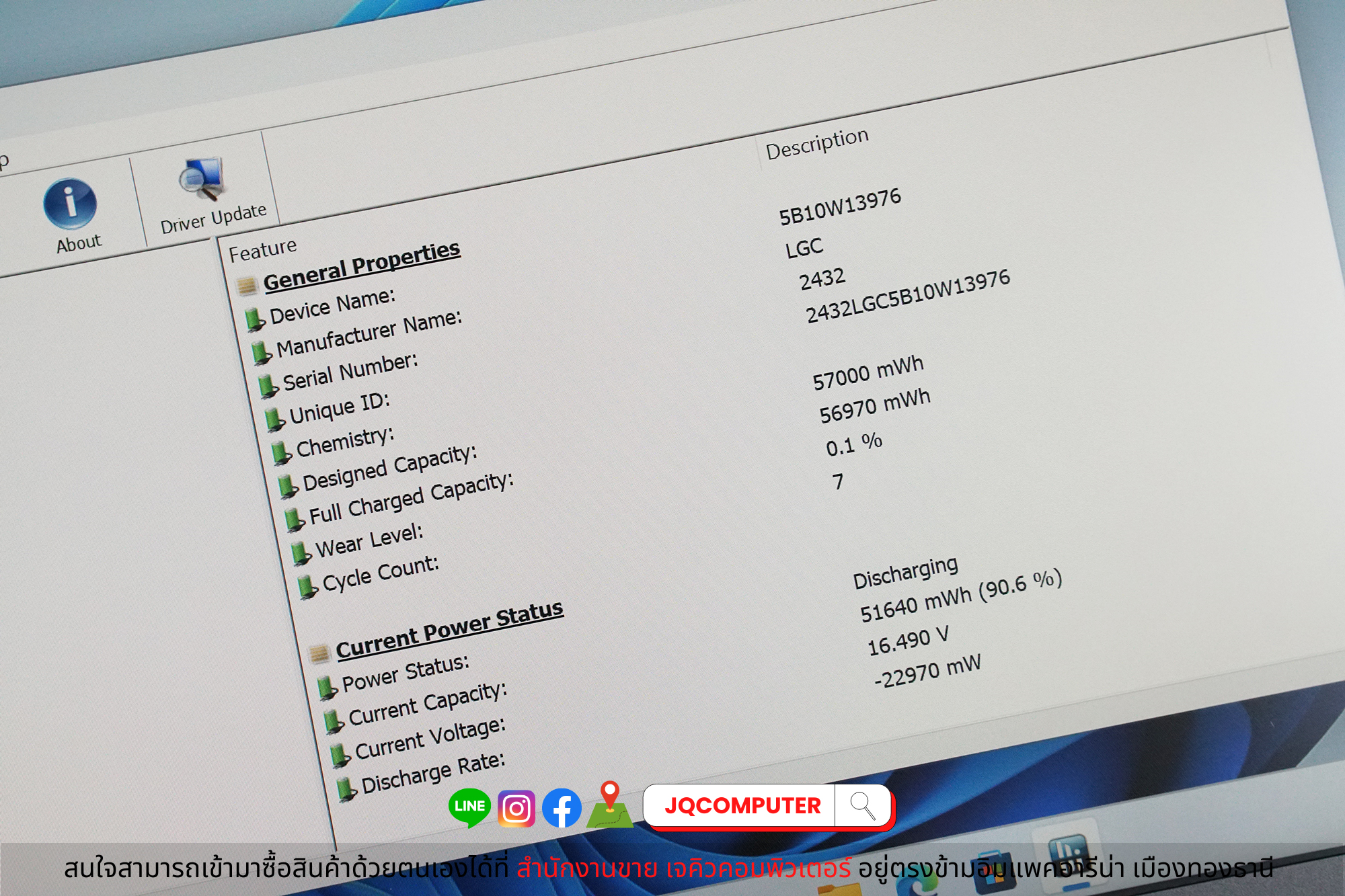Select the General Properties section header
The height and width of the screenshot is (896, 1345).
[362, 266]
